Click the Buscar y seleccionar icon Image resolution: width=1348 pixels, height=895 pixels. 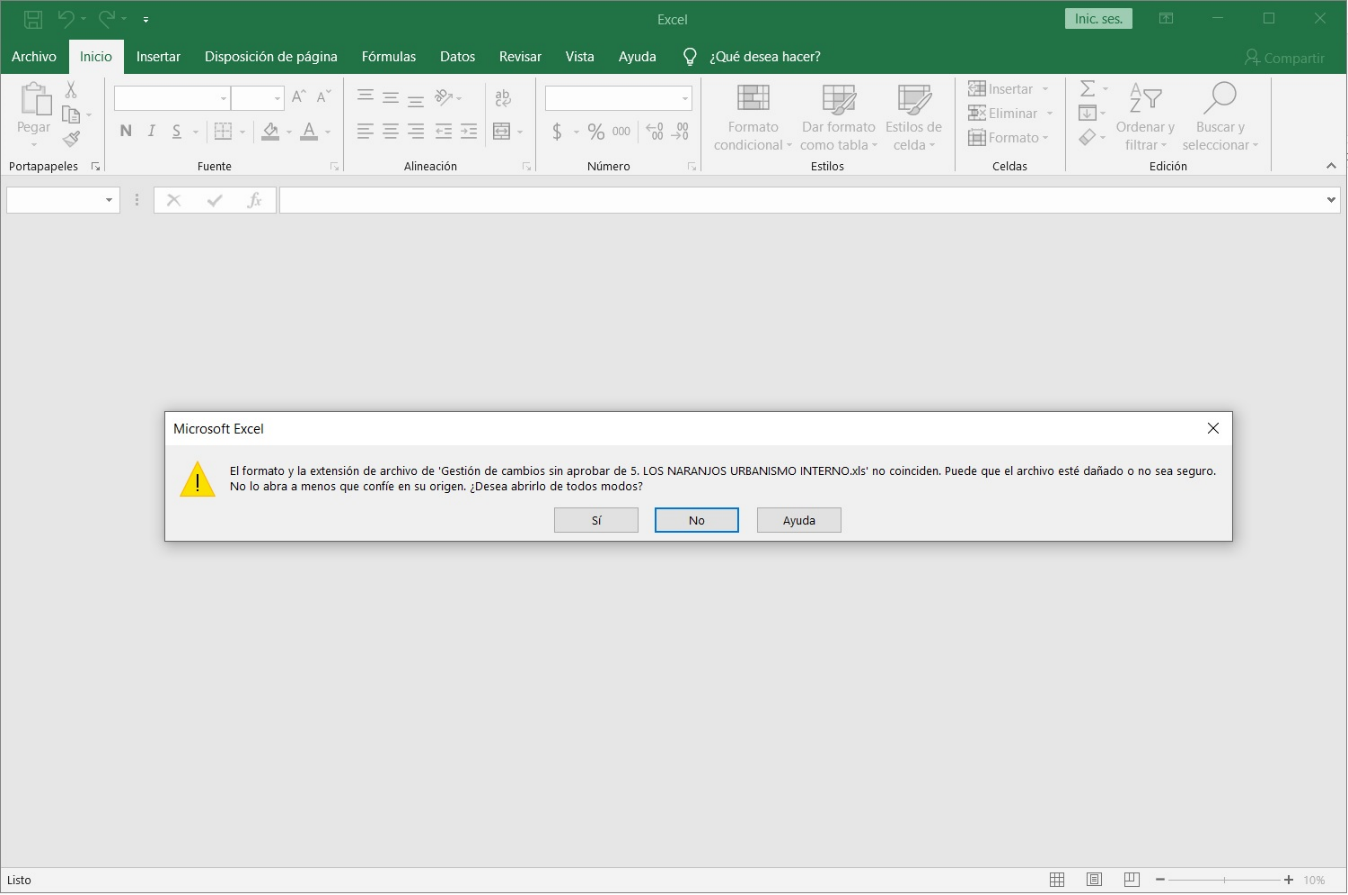point(1220,99)
